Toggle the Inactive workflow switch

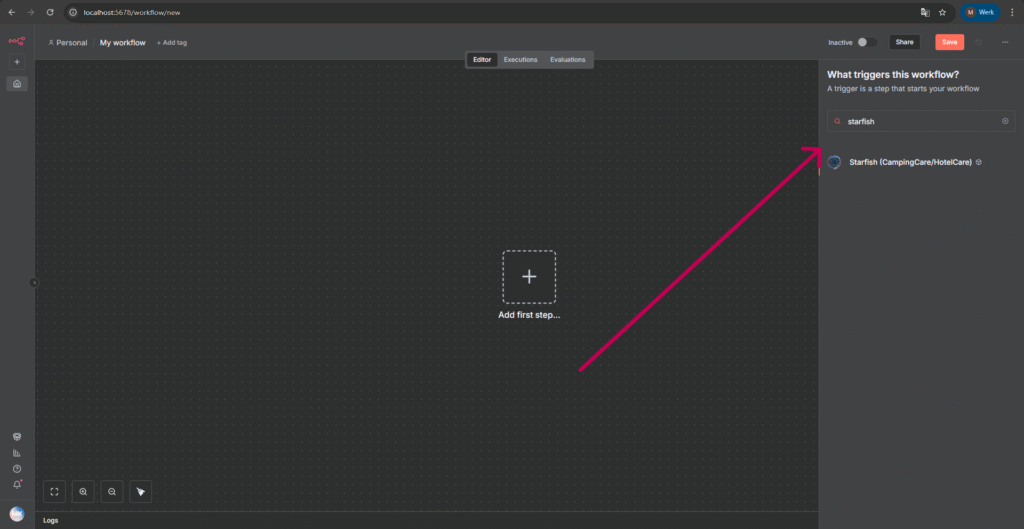[867, 42]
